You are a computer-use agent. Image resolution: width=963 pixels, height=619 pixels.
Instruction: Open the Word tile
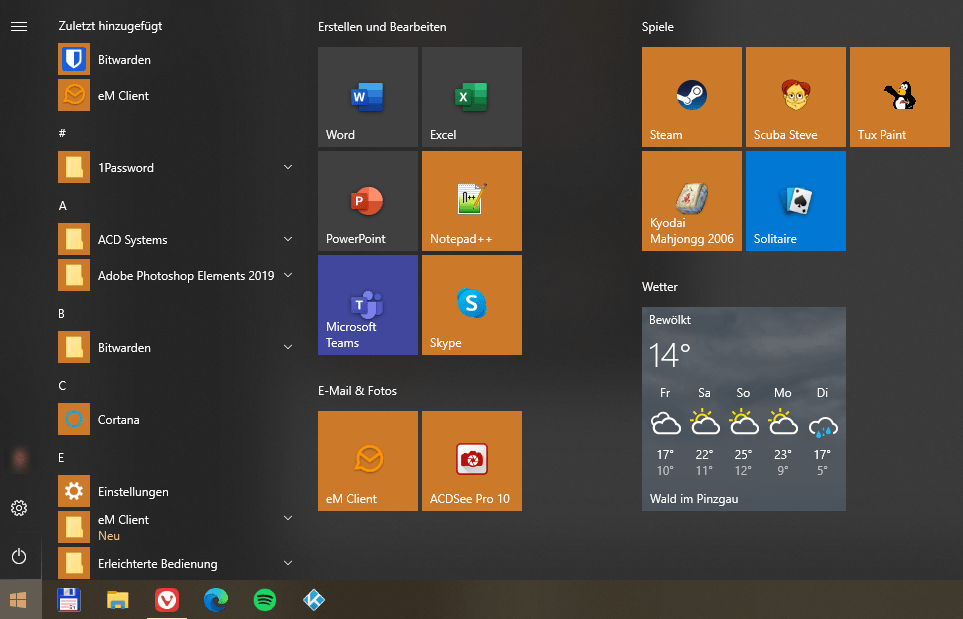(368, 97)
